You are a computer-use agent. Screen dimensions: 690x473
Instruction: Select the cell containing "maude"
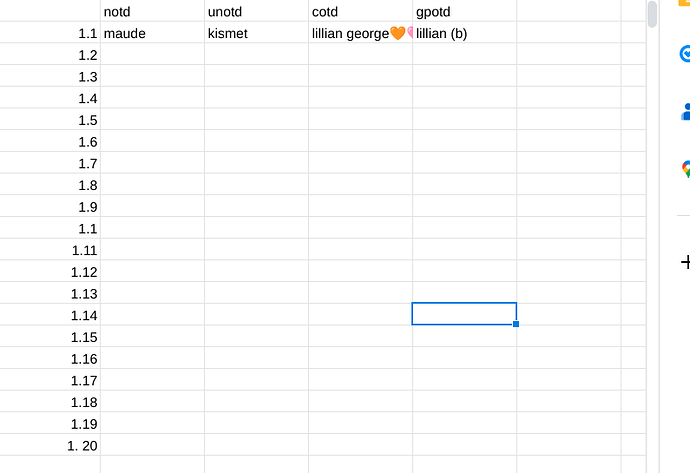pos(152,33)
